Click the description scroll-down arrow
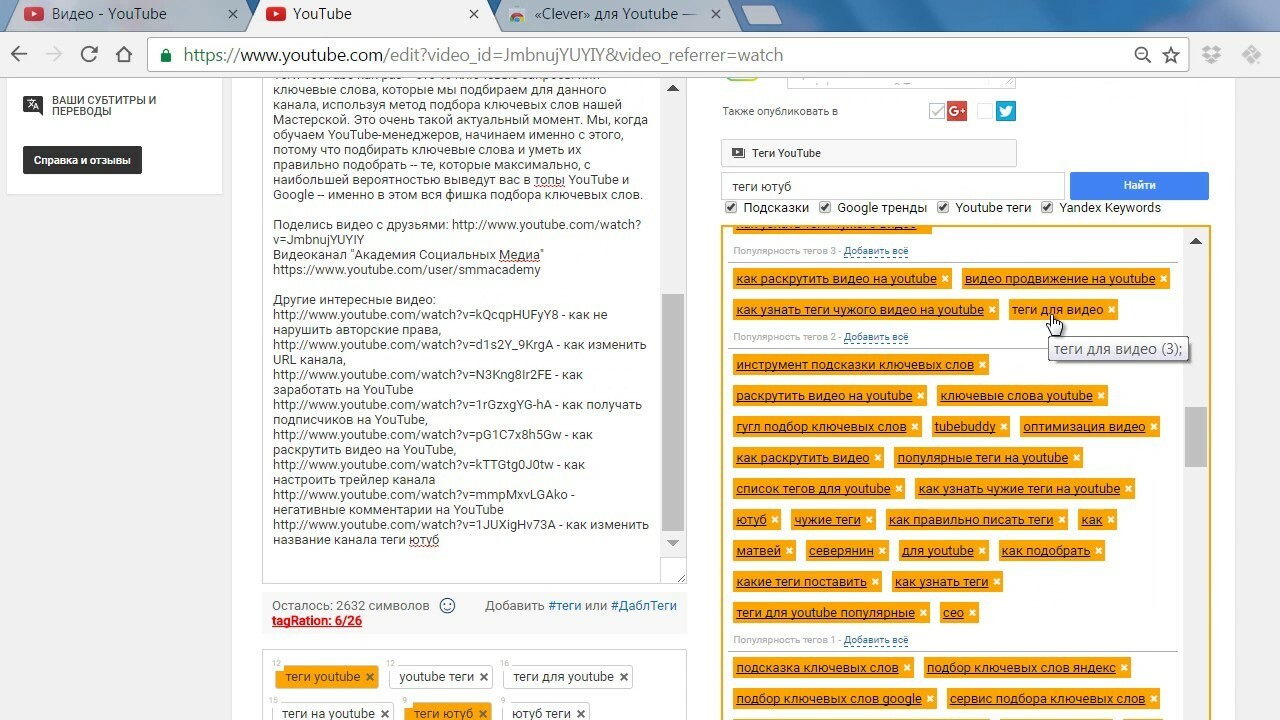Viewport: 1280px width, 720px height. [673, 543]
